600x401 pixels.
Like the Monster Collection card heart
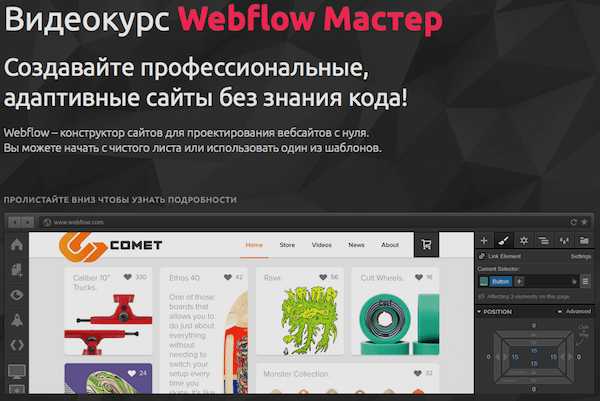pyautogui.click(x=417, y=373)
